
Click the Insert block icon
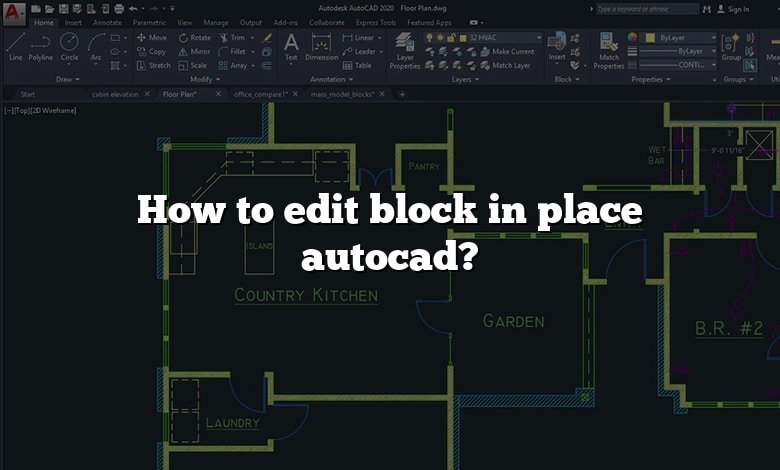tap(557, 46)
